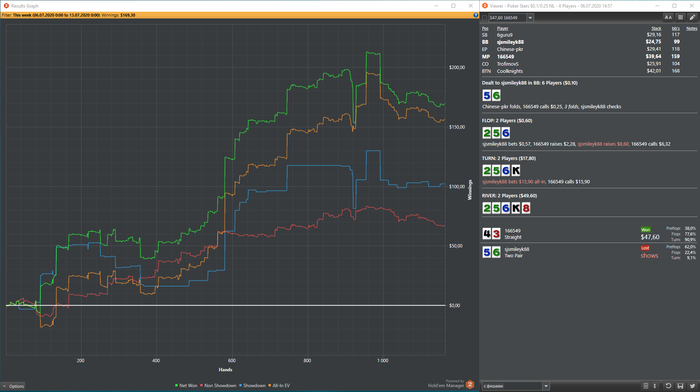
Task: Click the red Lost badge
Action: pyautogui.click(x=645, y=248)
